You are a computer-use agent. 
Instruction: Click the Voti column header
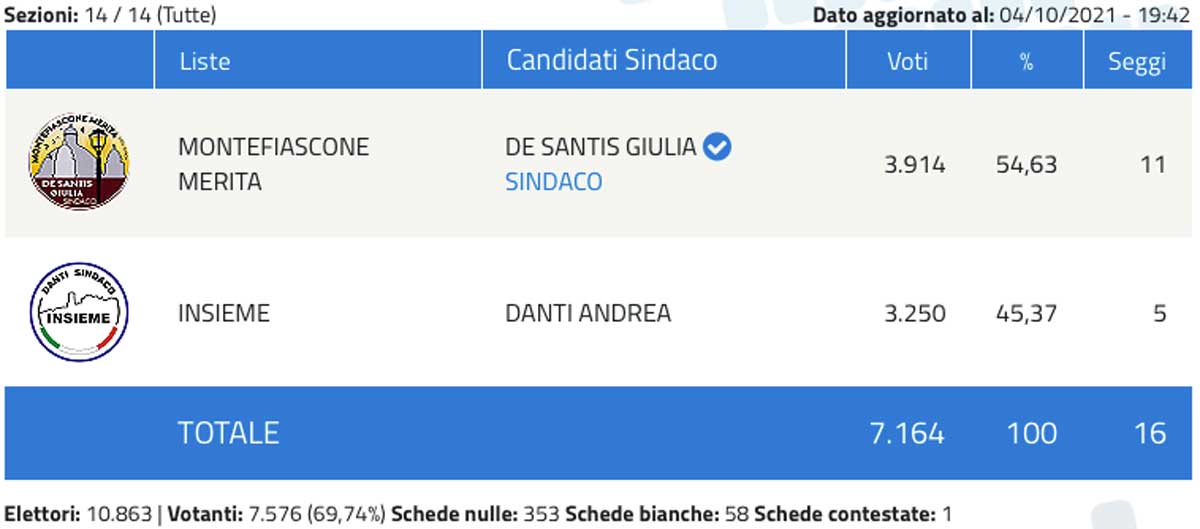pos(908,61)
